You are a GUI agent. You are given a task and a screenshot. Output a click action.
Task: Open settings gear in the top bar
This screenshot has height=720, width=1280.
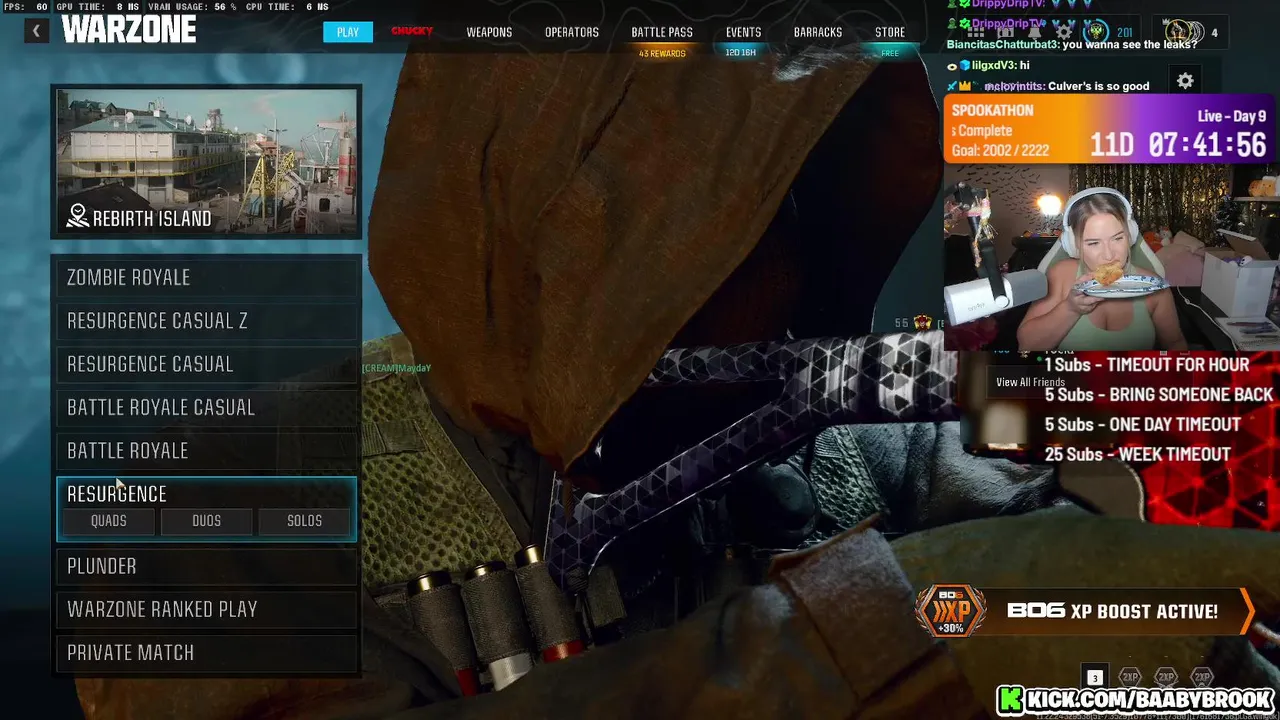click(x=1064, y=32)
